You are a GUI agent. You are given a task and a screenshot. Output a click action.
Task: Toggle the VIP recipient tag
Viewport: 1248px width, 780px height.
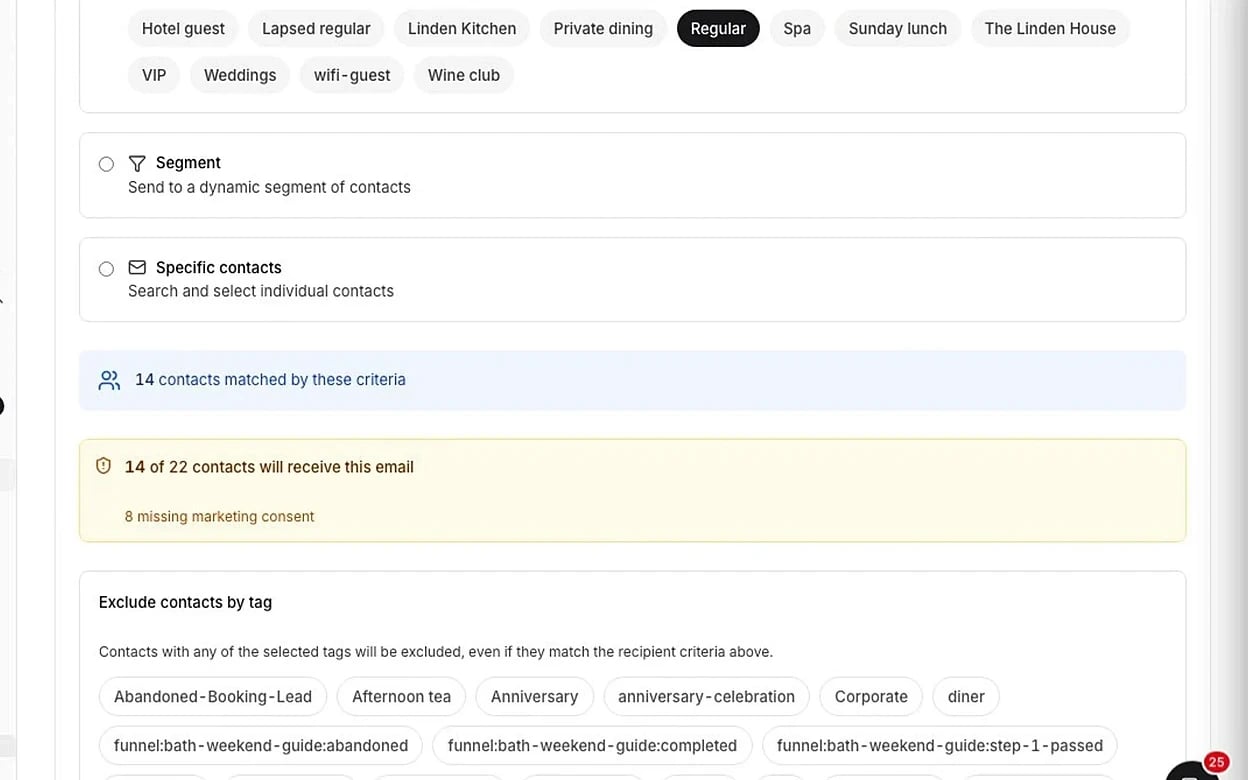coord(154,75)
